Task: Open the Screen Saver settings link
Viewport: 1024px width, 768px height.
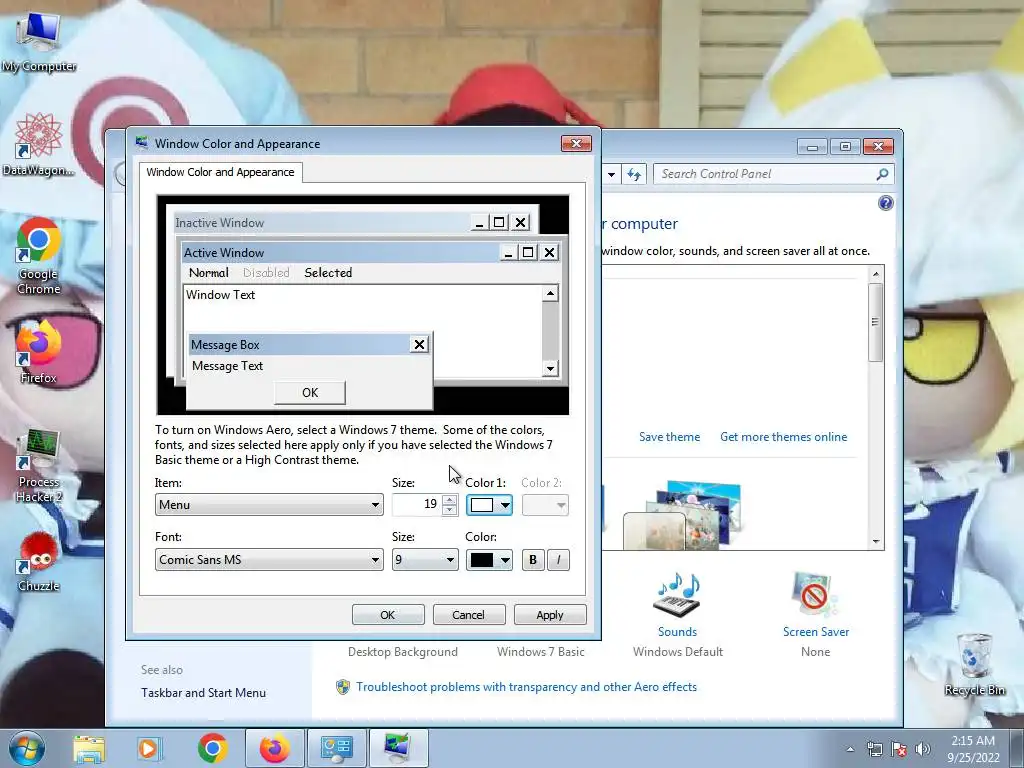Action: tap(816, 632)
